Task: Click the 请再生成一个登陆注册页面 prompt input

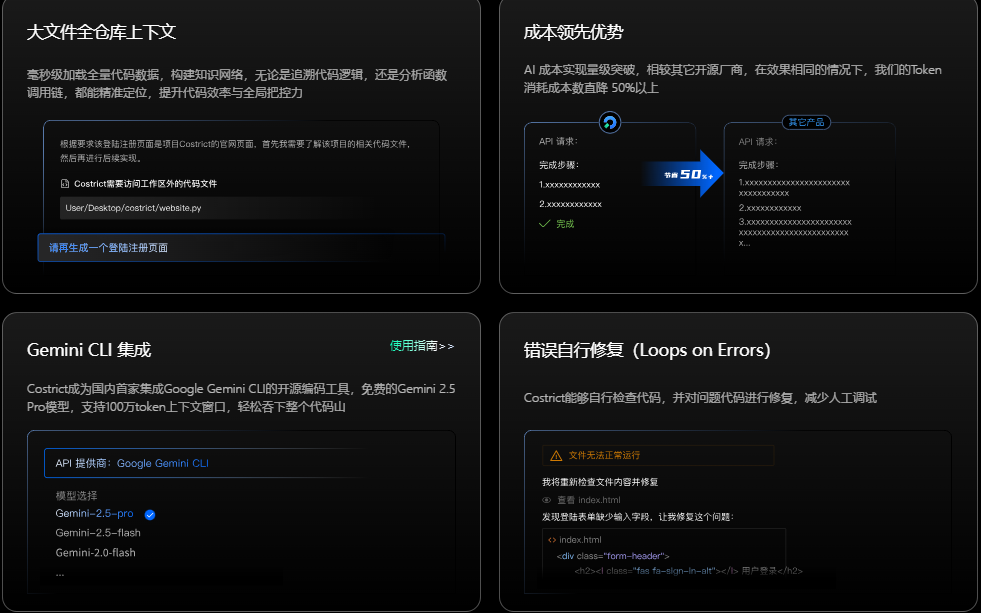Action: coord(241,248)
